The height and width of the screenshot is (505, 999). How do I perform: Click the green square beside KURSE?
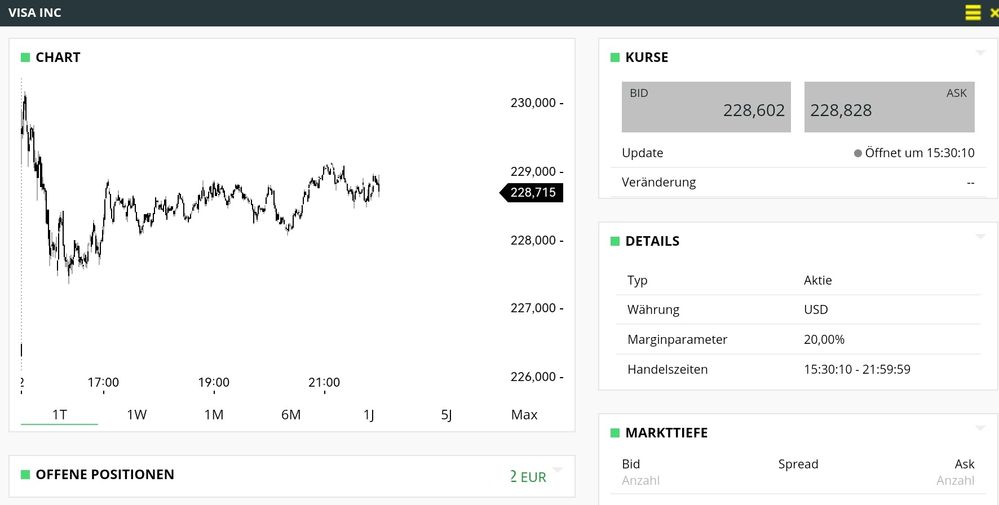pyautogui.click(x=615, y=58)
